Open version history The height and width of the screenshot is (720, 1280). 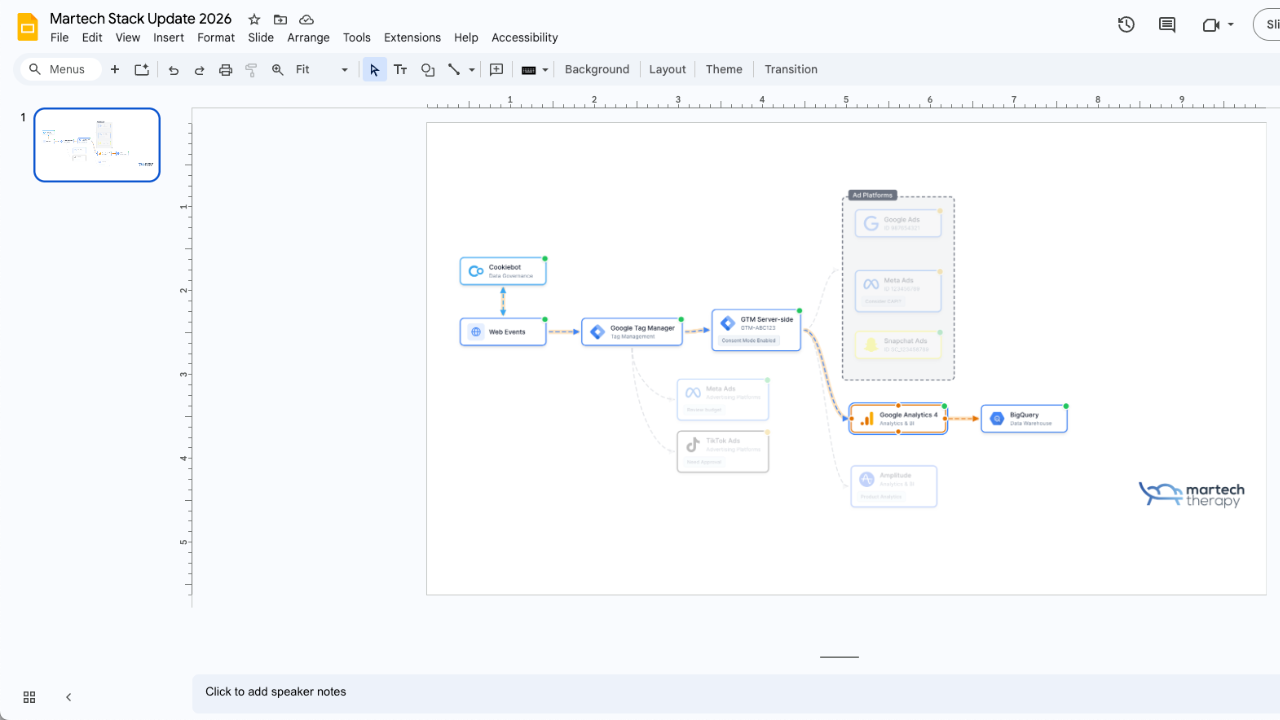point(1125,25)
